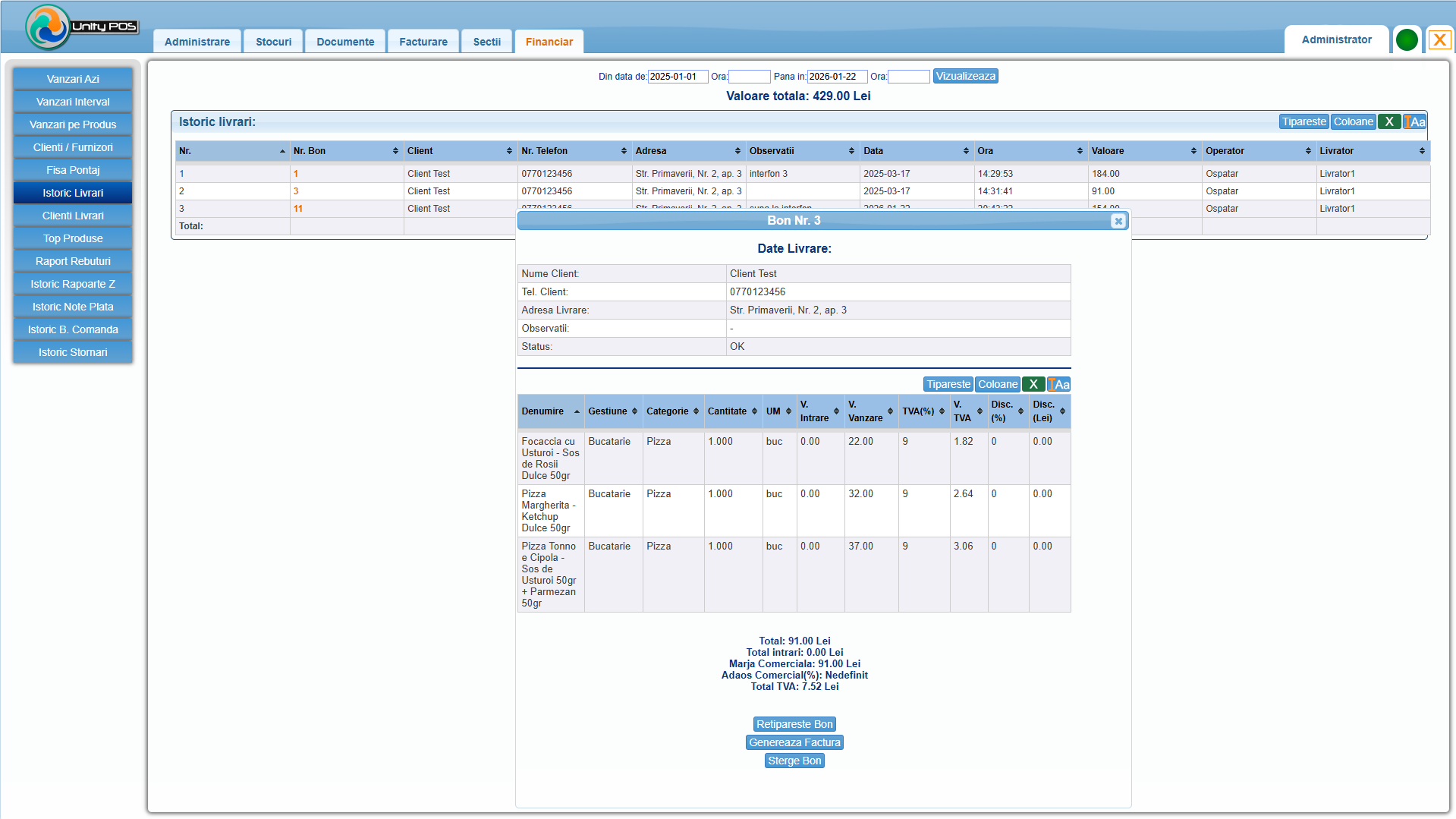Click the orange X exit icon at top right
The image size is (1456, 819).
[1439, 39]
